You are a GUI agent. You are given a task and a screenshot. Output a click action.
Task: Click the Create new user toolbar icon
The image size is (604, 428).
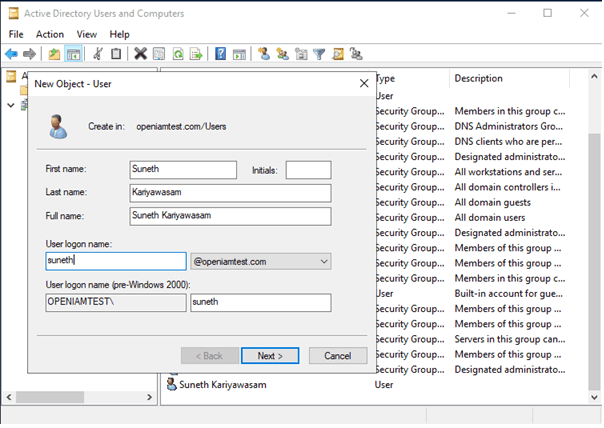[263, 54]
